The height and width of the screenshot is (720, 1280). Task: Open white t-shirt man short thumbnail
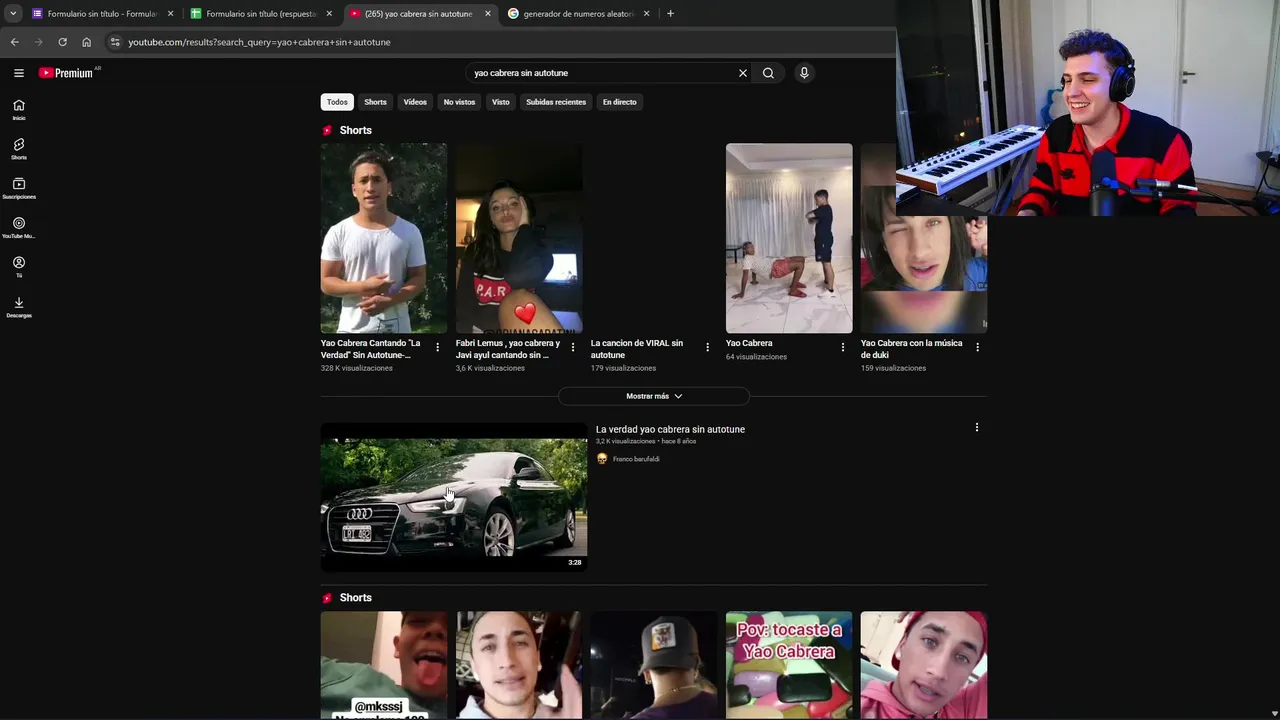[384, 238]
